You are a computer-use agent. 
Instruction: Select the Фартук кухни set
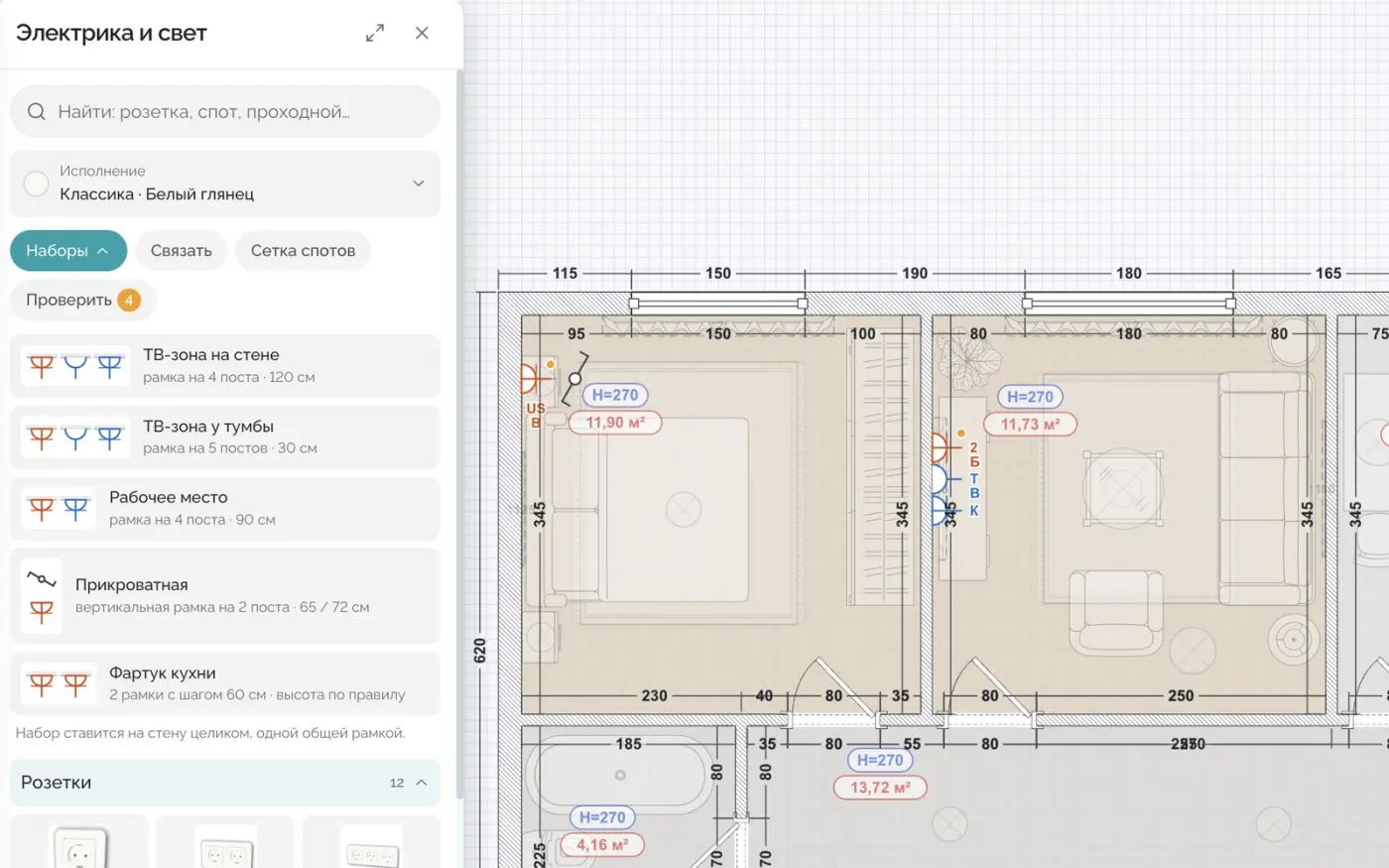pos(225,683)
